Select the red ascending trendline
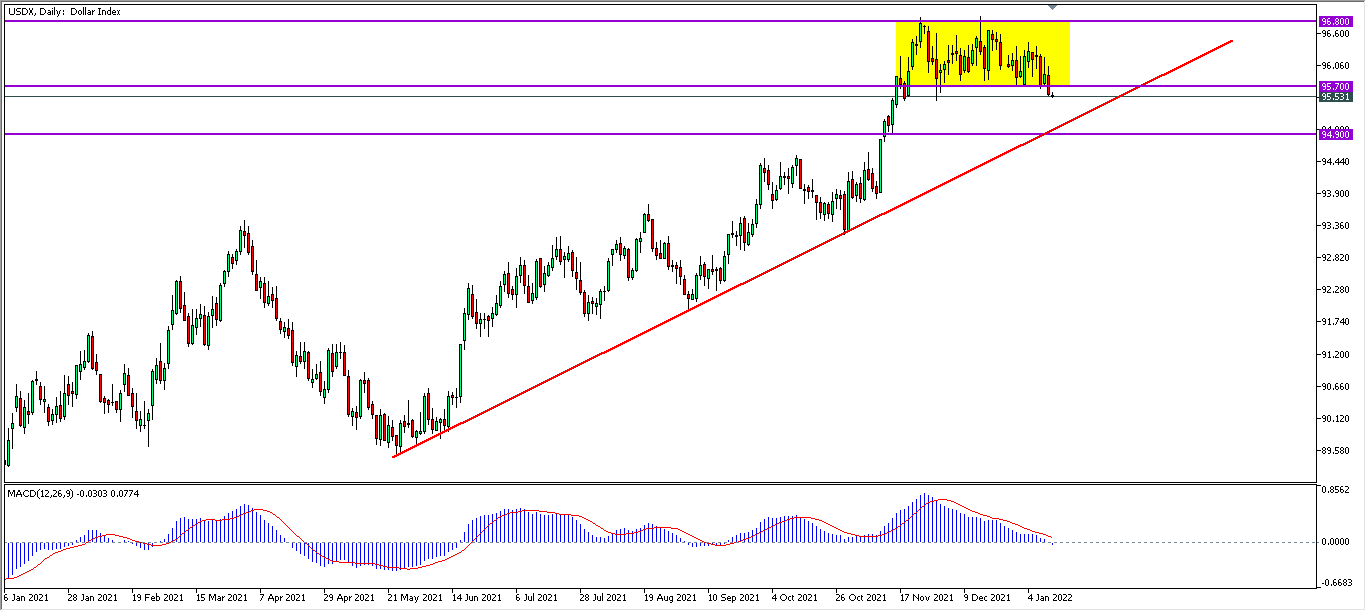Screen dimensions: 1366x611 click(813, 249)
